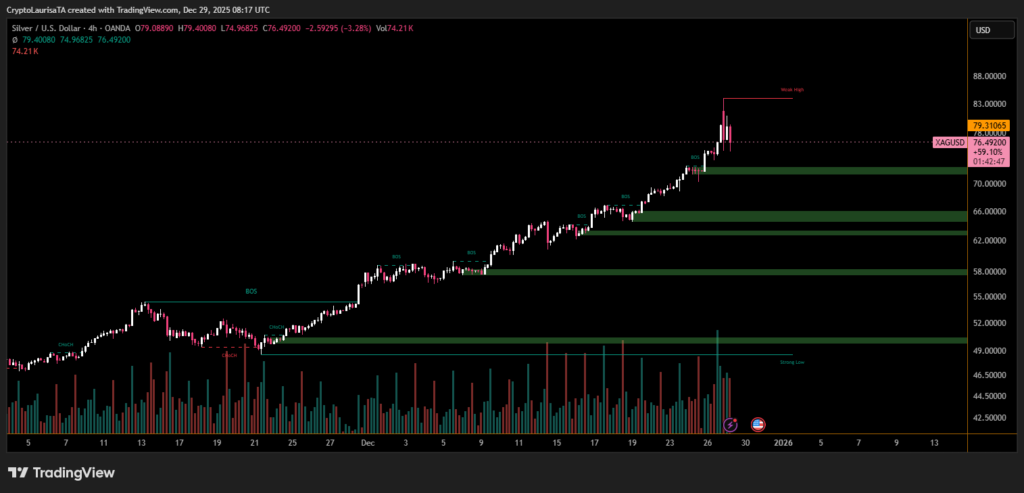The height and width of the screenshot is (493, 1024).
Task: Click the 2026 marker on time axis
Action: point(783,441)
